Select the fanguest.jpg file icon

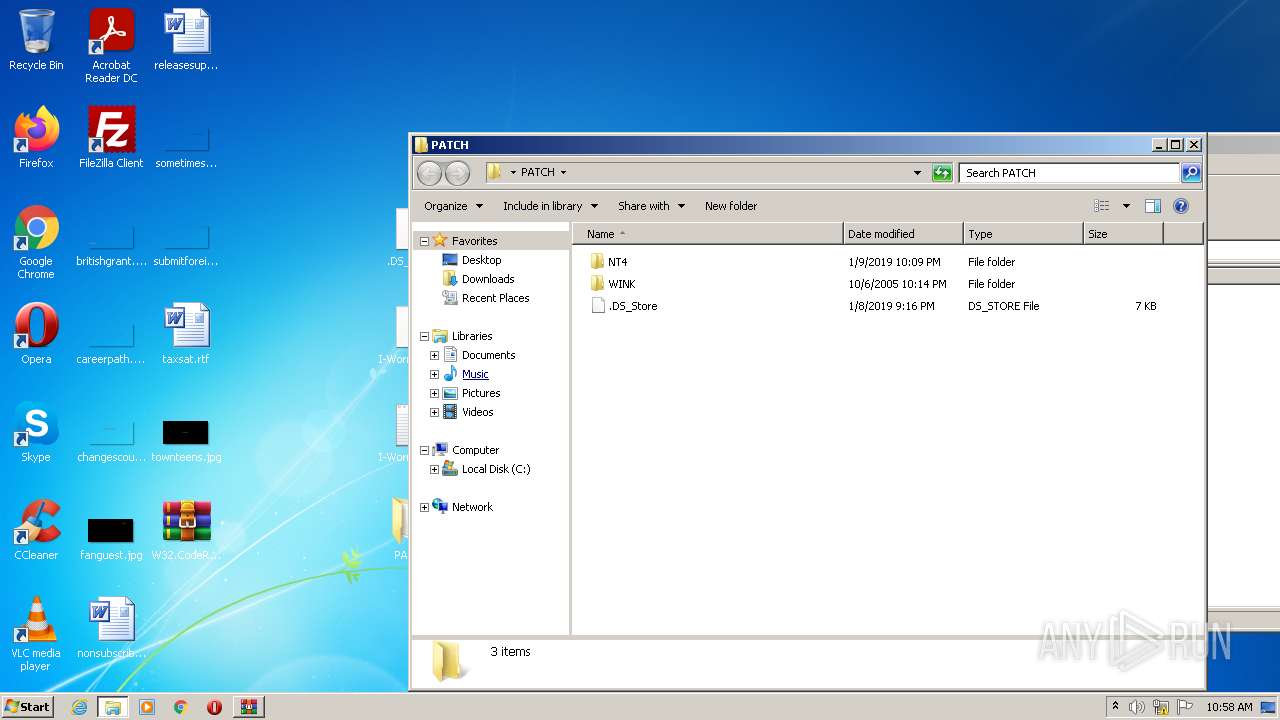point(111,538)
